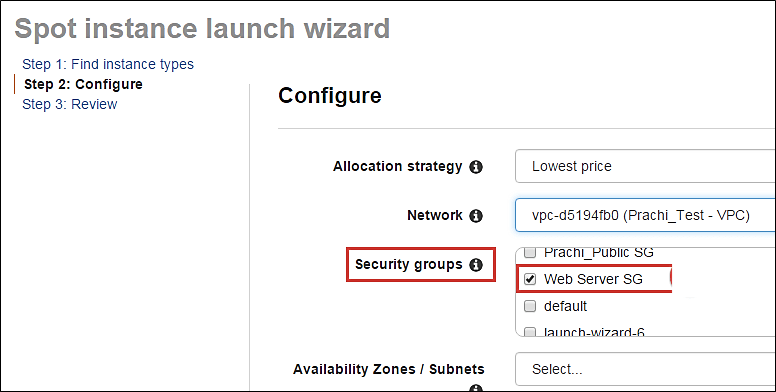Enable the default security group checkbox
776x392 pixels.
click(530, 307)
